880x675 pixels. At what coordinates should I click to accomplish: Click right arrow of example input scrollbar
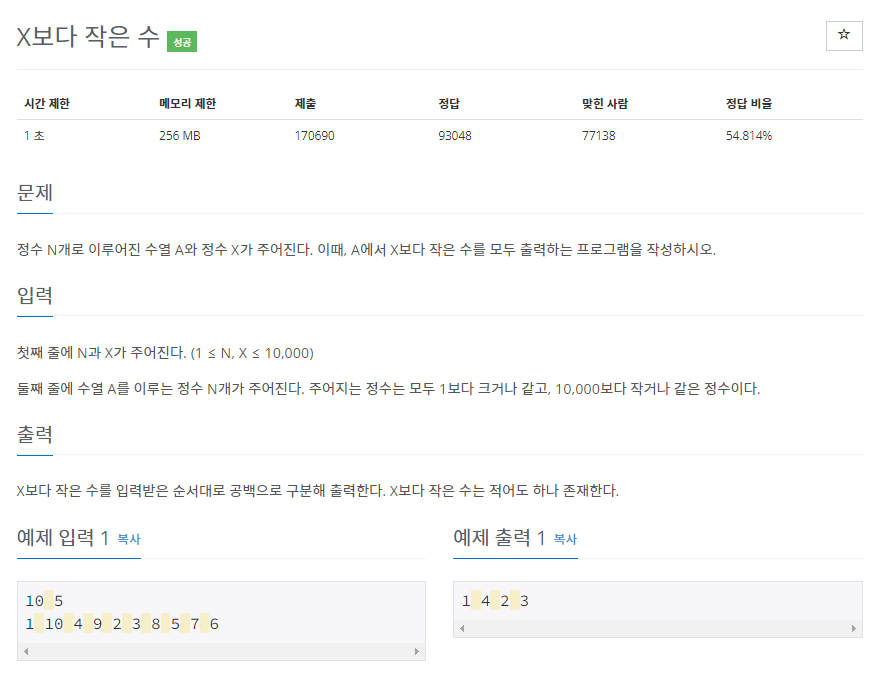(x=416, y=651)
